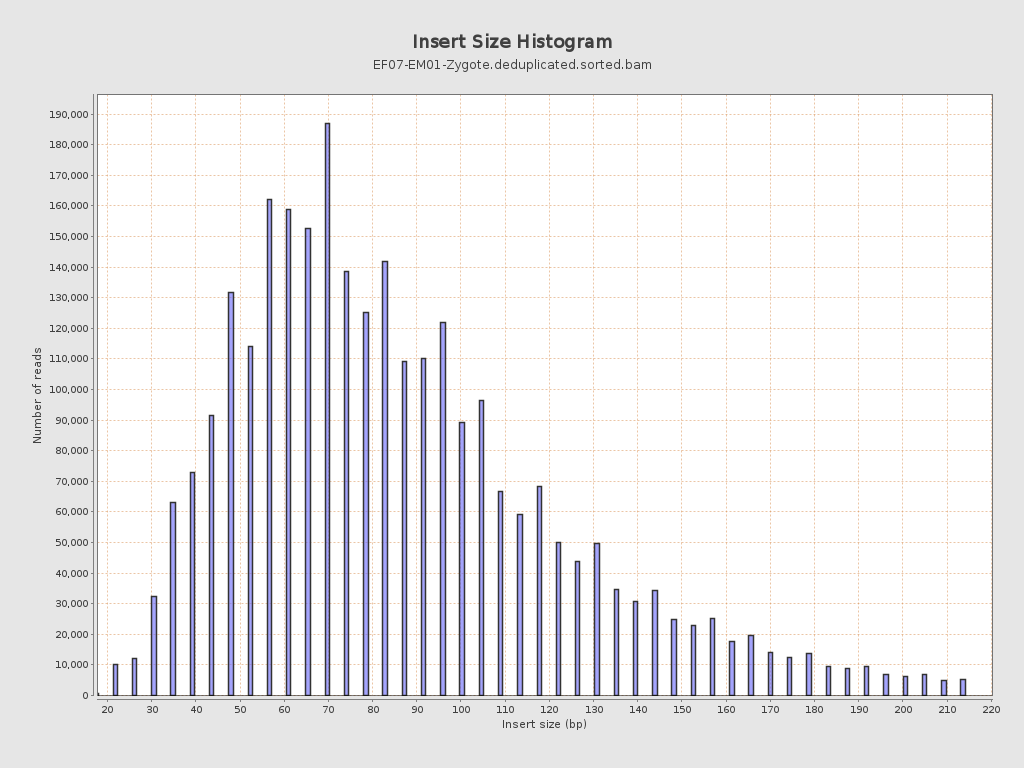Click the 140,000 y-axis tick label
This screenshot has width=1024, height=768.
point(69,267)
